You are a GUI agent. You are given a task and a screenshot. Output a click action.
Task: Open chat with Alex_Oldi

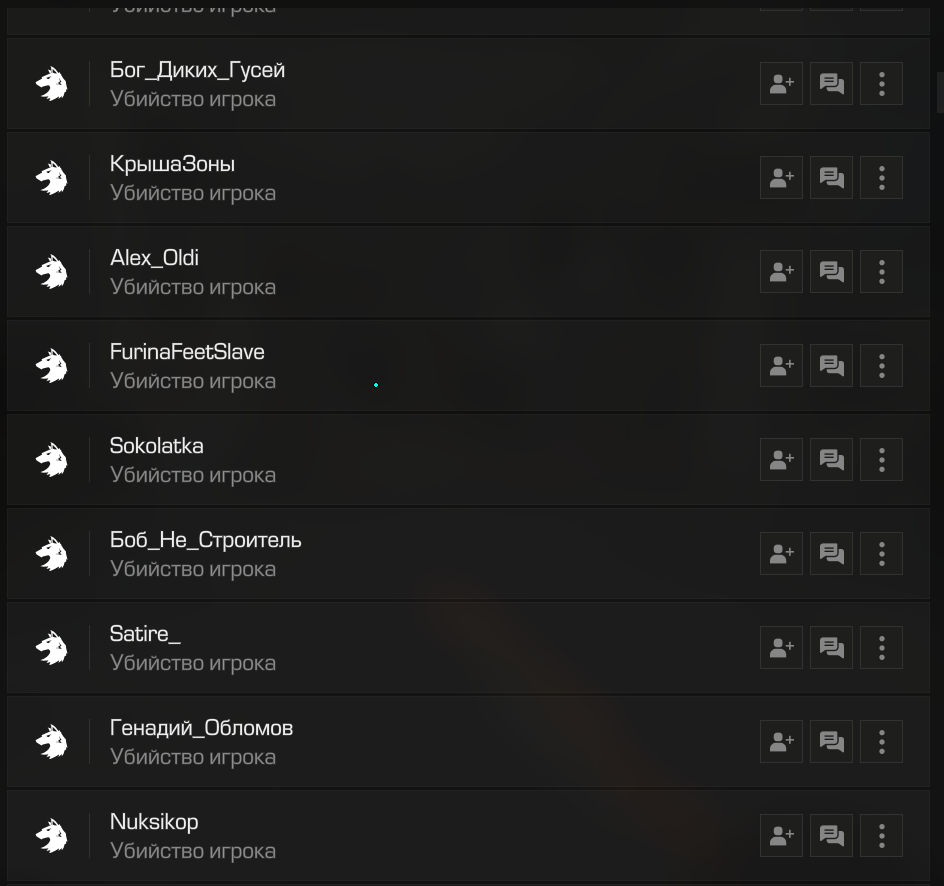[x=831, y=271]
